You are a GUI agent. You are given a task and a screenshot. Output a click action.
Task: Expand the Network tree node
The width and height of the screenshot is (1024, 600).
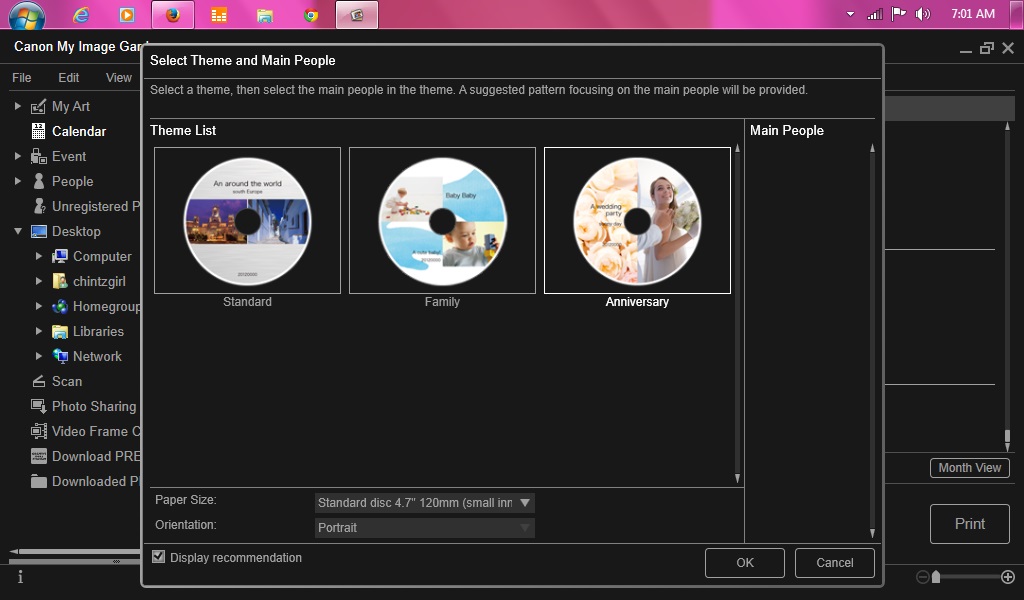[x=39, y=356]
